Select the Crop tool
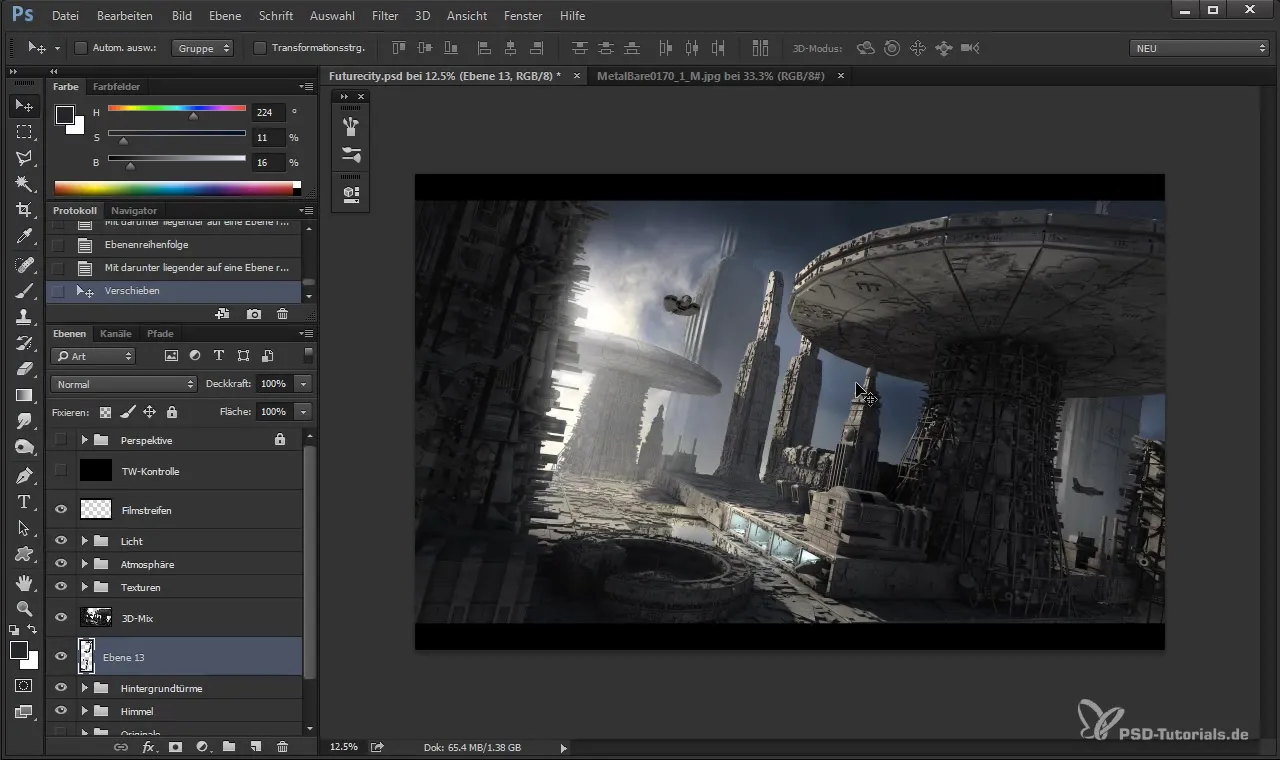 point(25,209)
